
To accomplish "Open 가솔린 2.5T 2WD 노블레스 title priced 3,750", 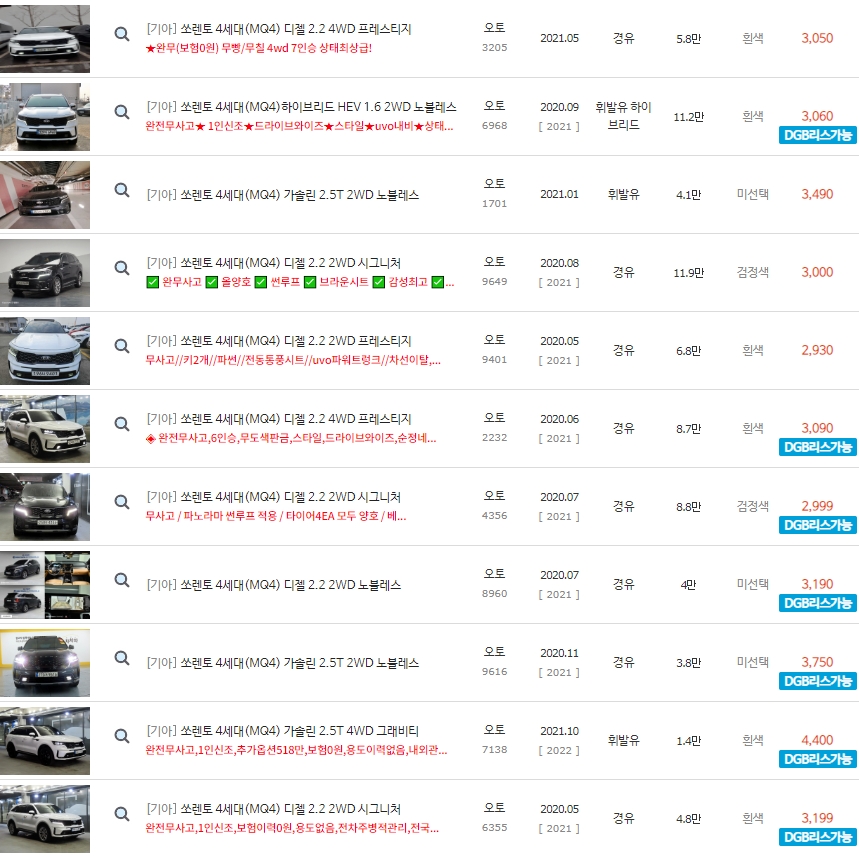I will tap(283, 662).
